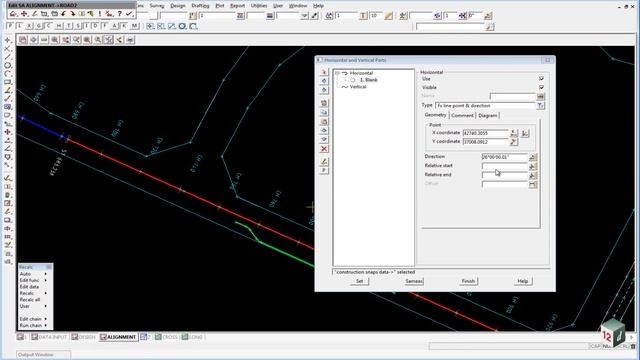Click the question mark icon in Edit SA Alignment toolbar
Viewport: 640px width, 360px height.
point(120,14)
